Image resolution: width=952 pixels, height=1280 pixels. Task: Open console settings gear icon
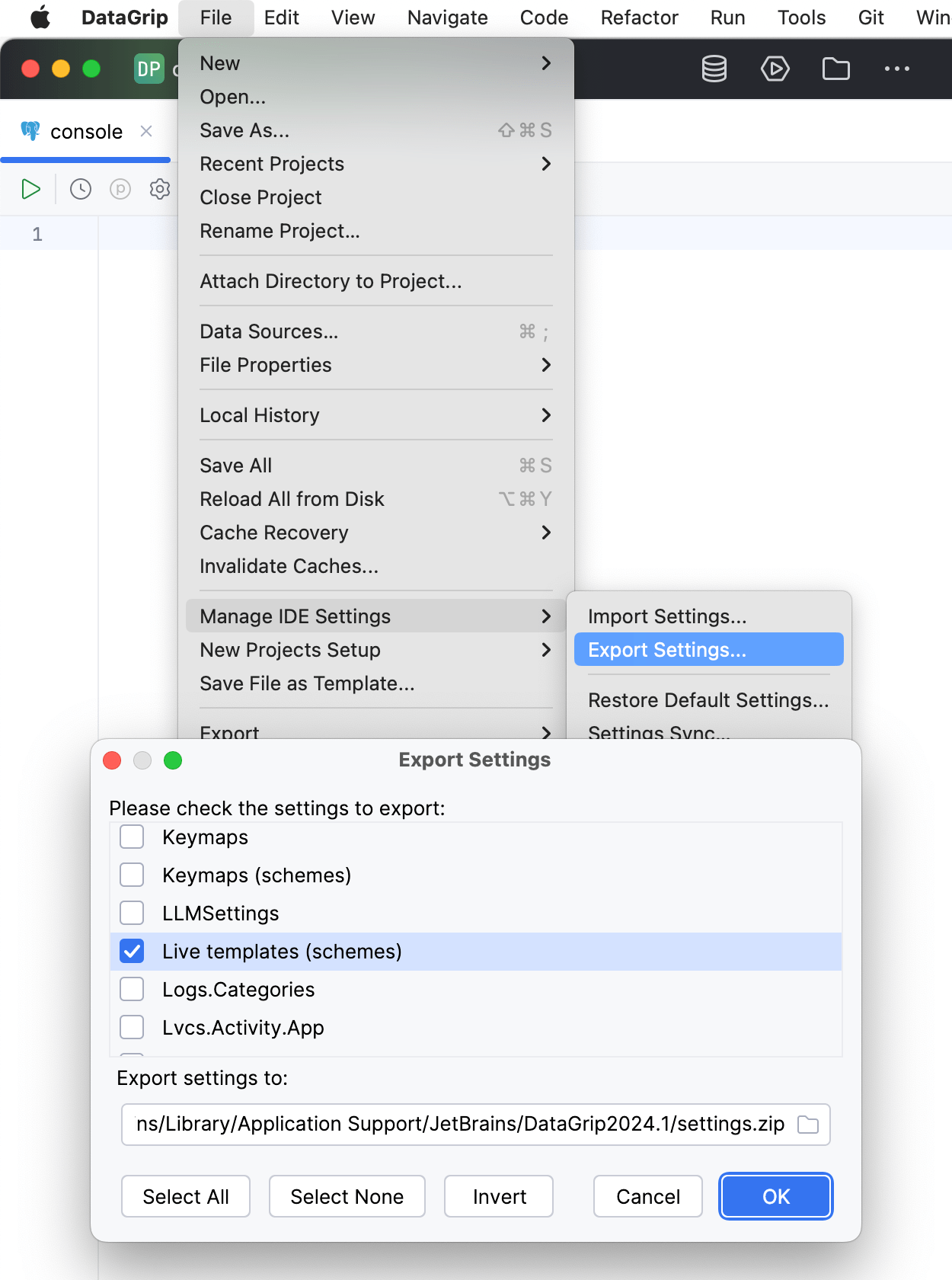pyautogui.click(x=159, y=189)
